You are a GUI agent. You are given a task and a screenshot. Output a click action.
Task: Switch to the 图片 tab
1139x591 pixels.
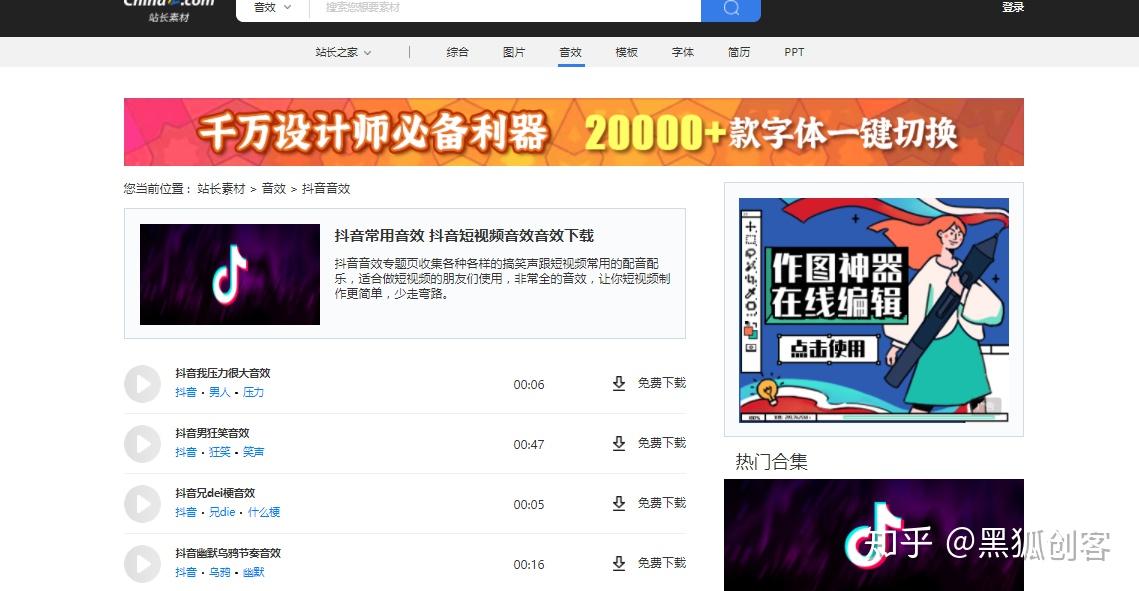(514, 52)
